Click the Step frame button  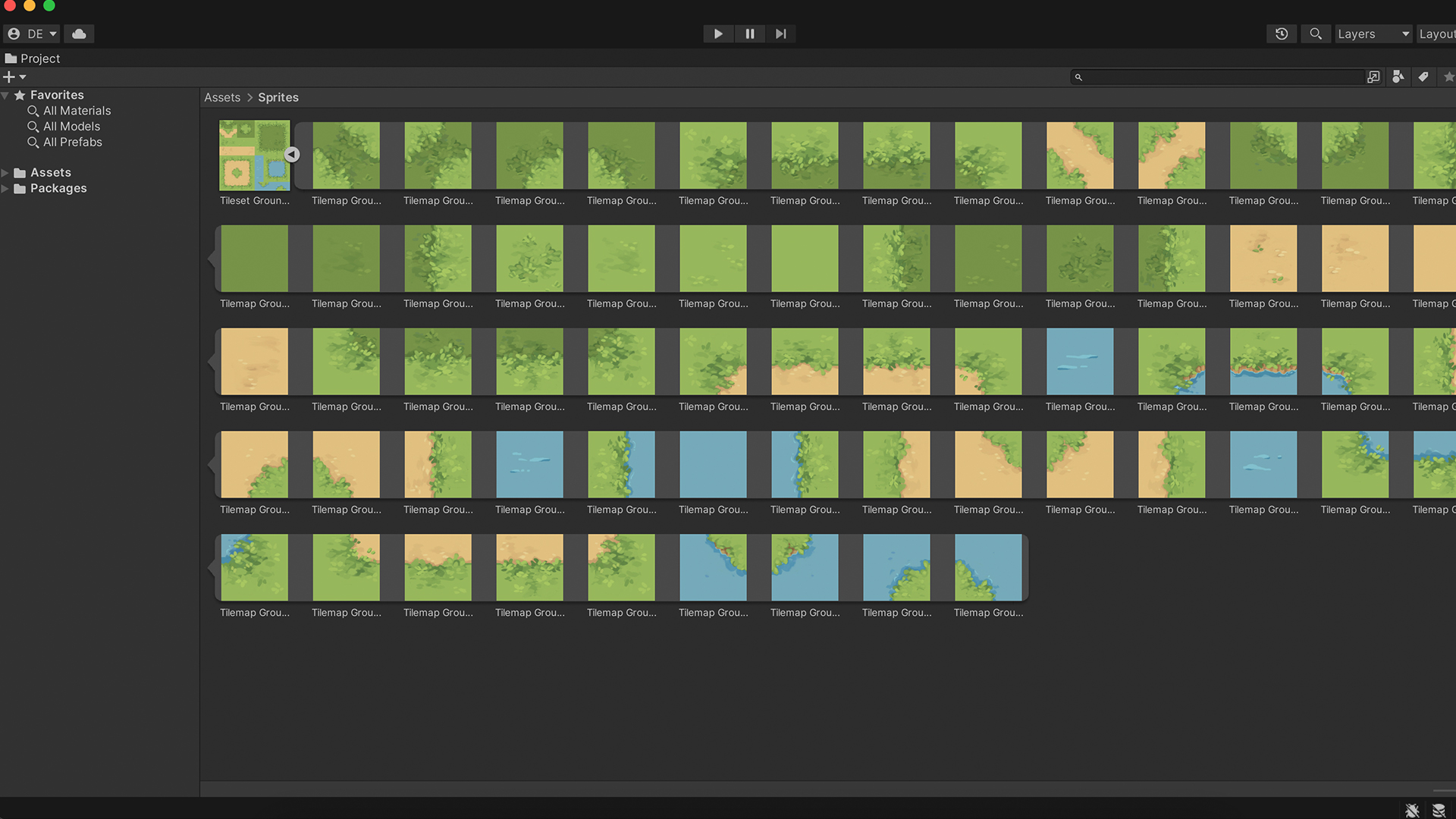pyautogui.click(x=780, y=33)
